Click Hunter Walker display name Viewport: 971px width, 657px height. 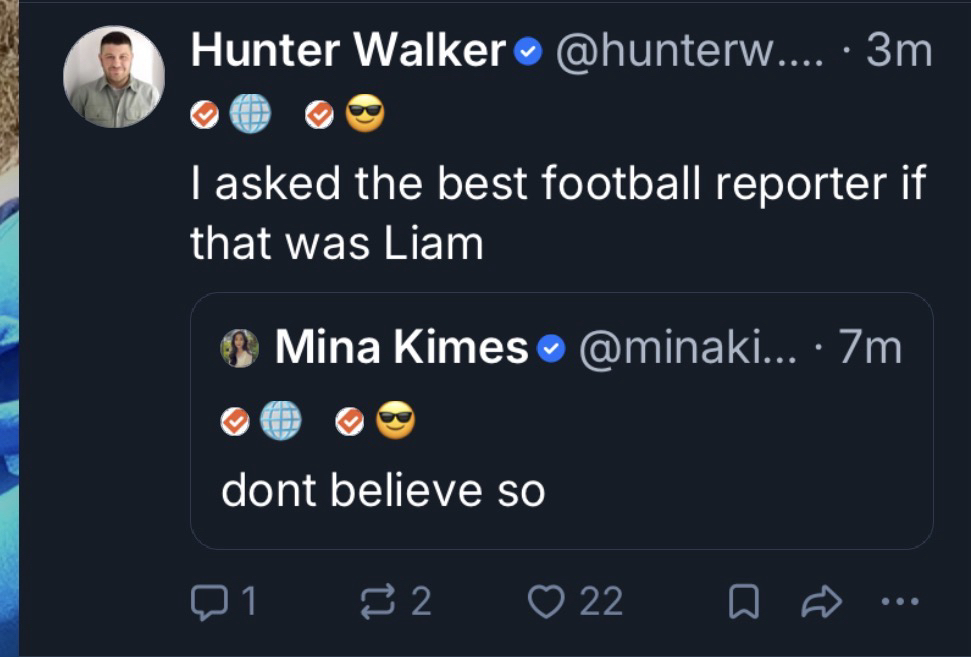(x=348, y=50)
